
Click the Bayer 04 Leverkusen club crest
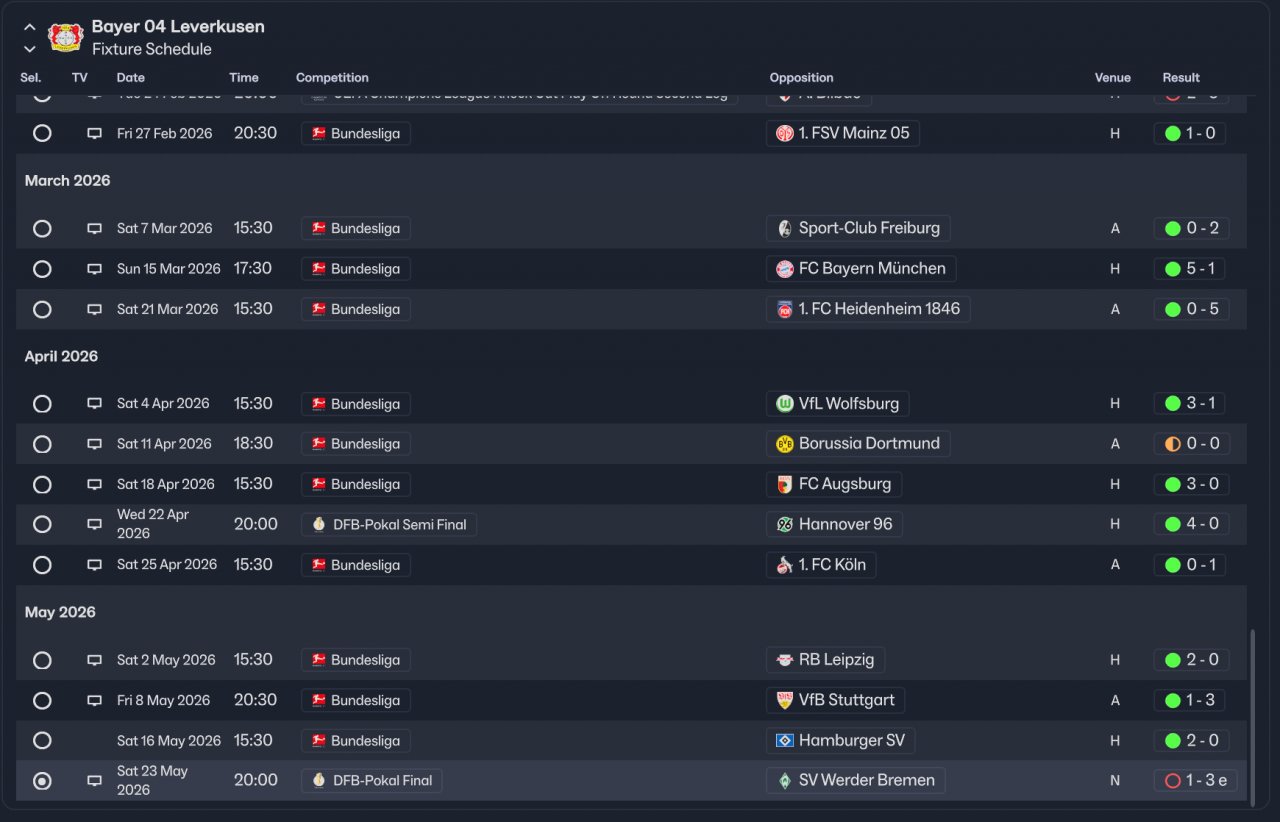[x=65, y=37]
